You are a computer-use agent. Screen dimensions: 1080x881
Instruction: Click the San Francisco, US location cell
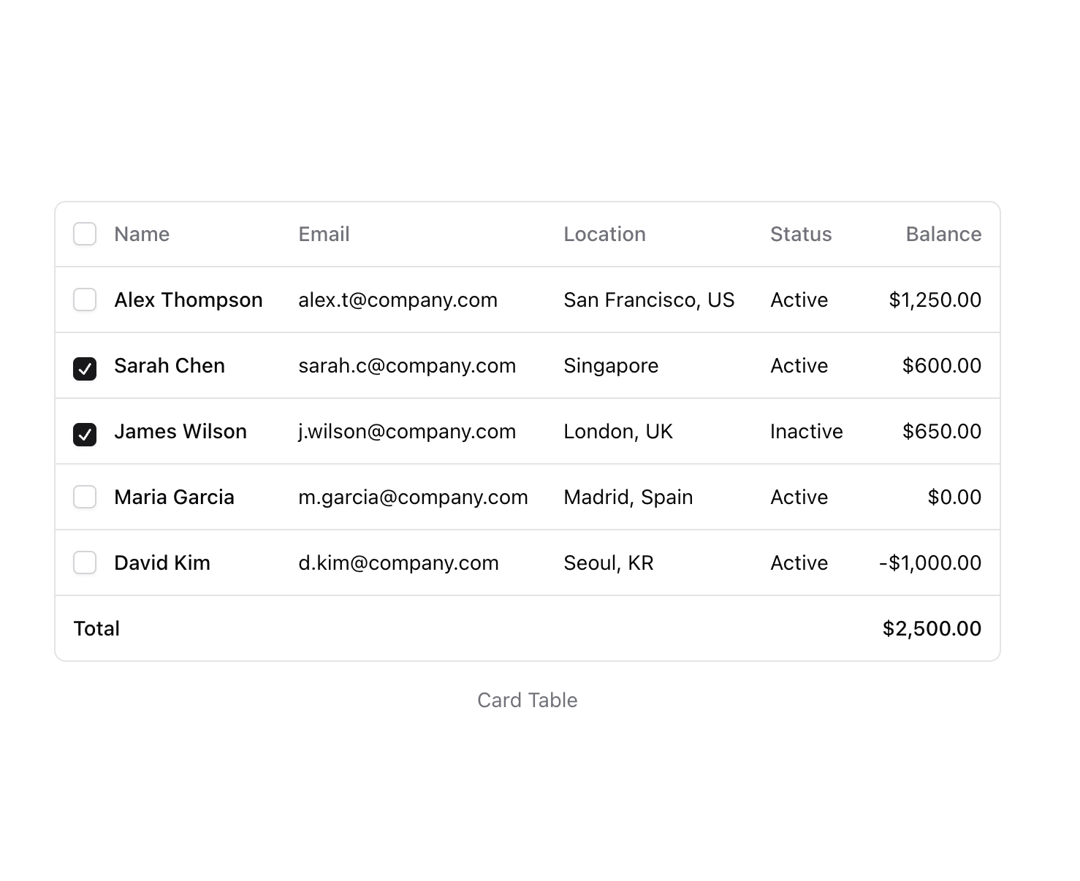click(649, 300)
